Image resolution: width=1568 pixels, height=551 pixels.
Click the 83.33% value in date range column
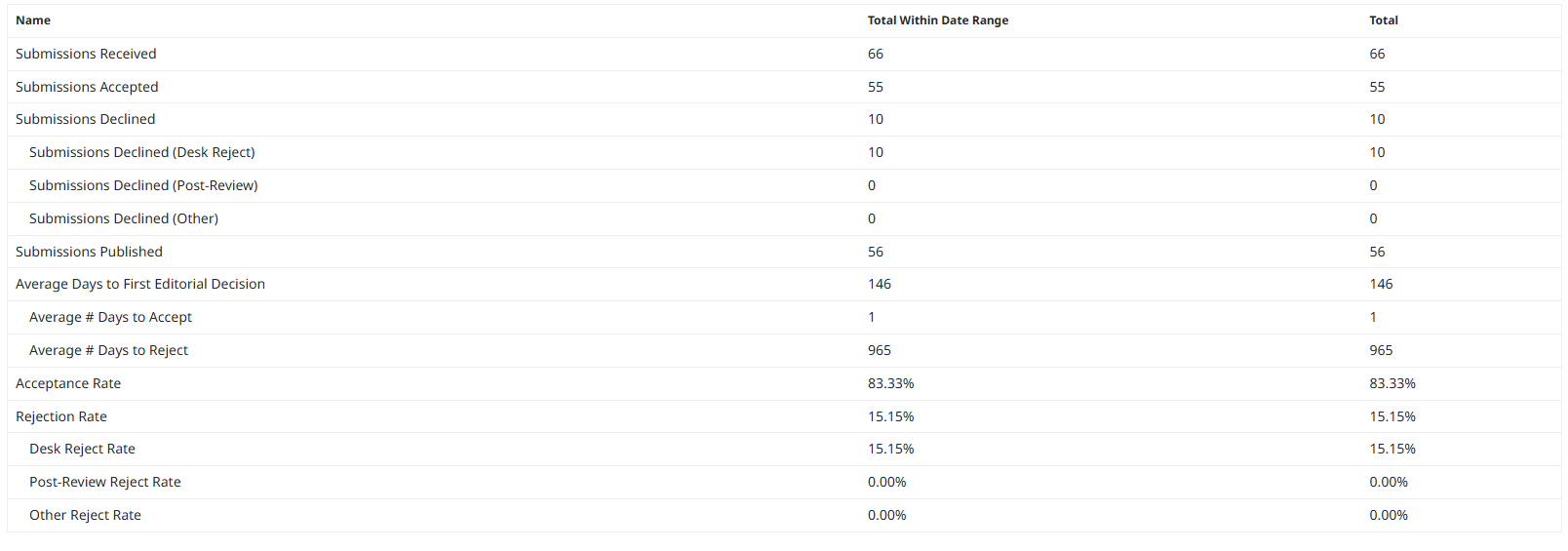890,383
